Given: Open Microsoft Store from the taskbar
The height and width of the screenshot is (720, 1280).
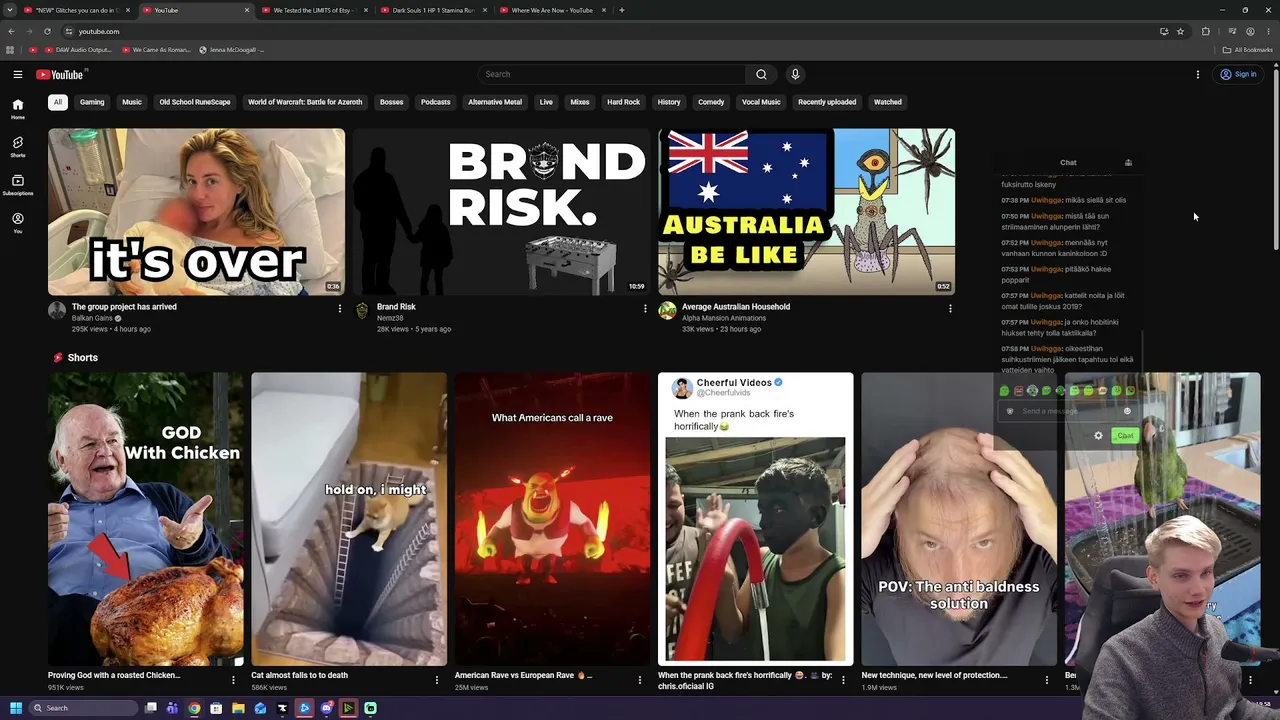Looking at the screenshot, I should click(x=216, y=708).
